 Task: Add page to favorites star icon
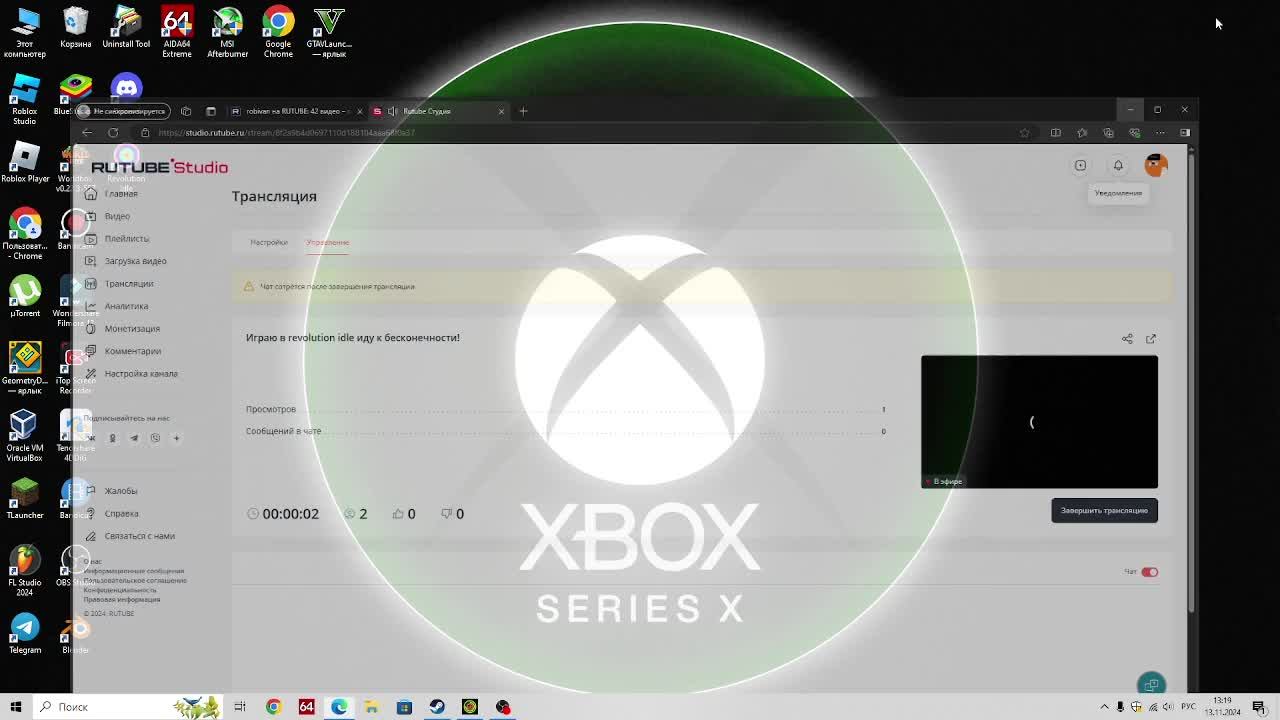1024,133
